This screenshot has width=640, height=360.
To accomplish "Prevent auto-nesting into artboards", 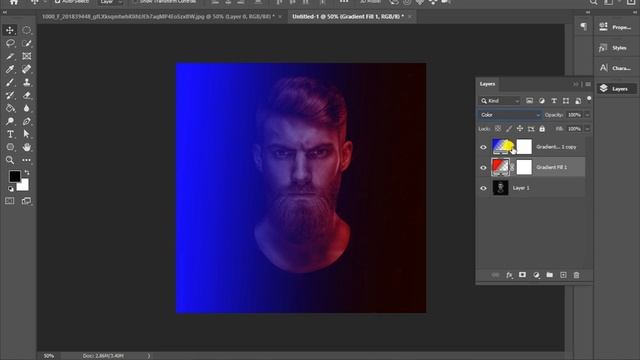I will pyautogui.click(x=531, y=129).
